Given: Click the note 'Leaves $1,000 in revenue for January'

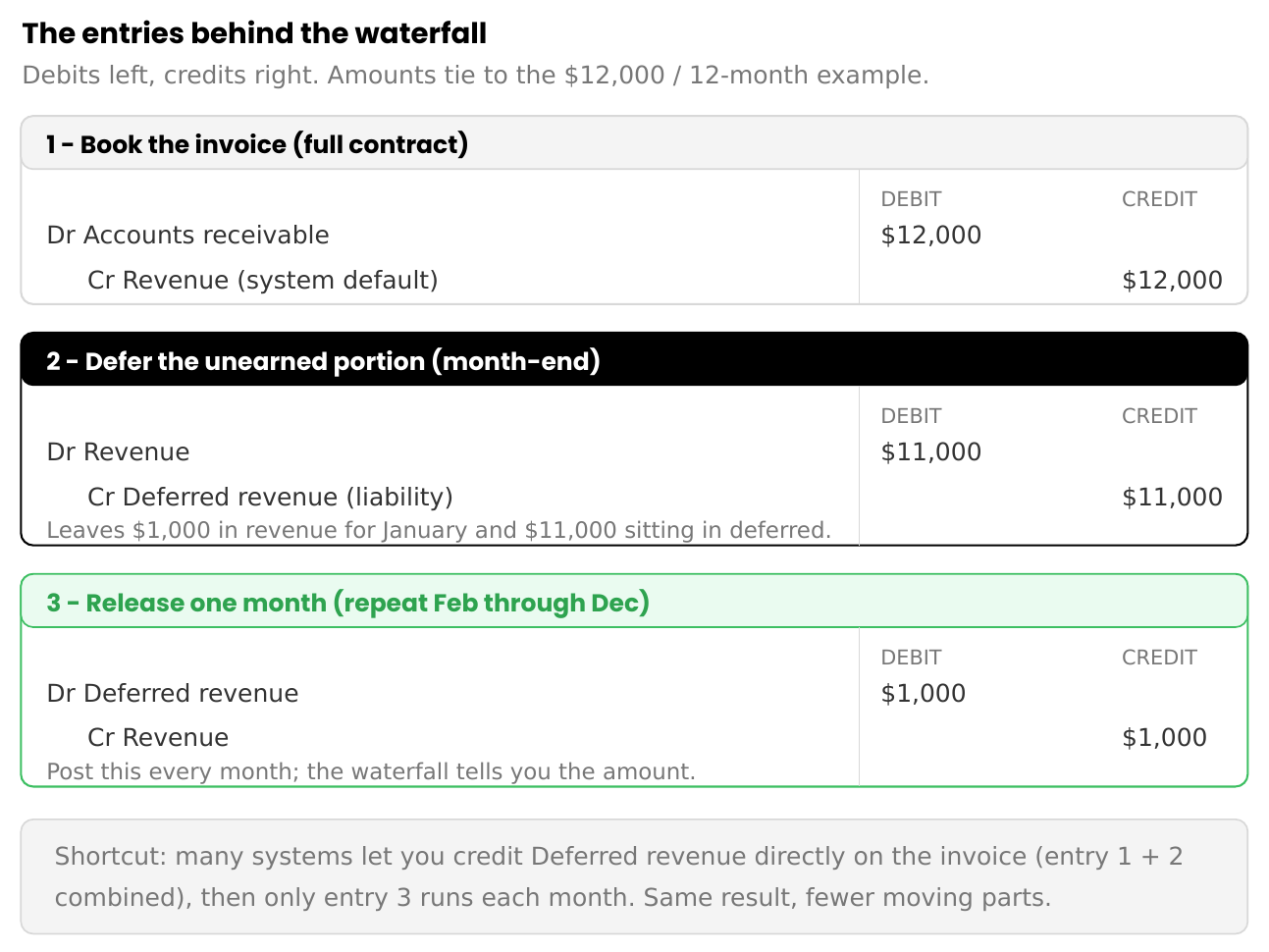Looking at the screenshot, I should [439, 530].
